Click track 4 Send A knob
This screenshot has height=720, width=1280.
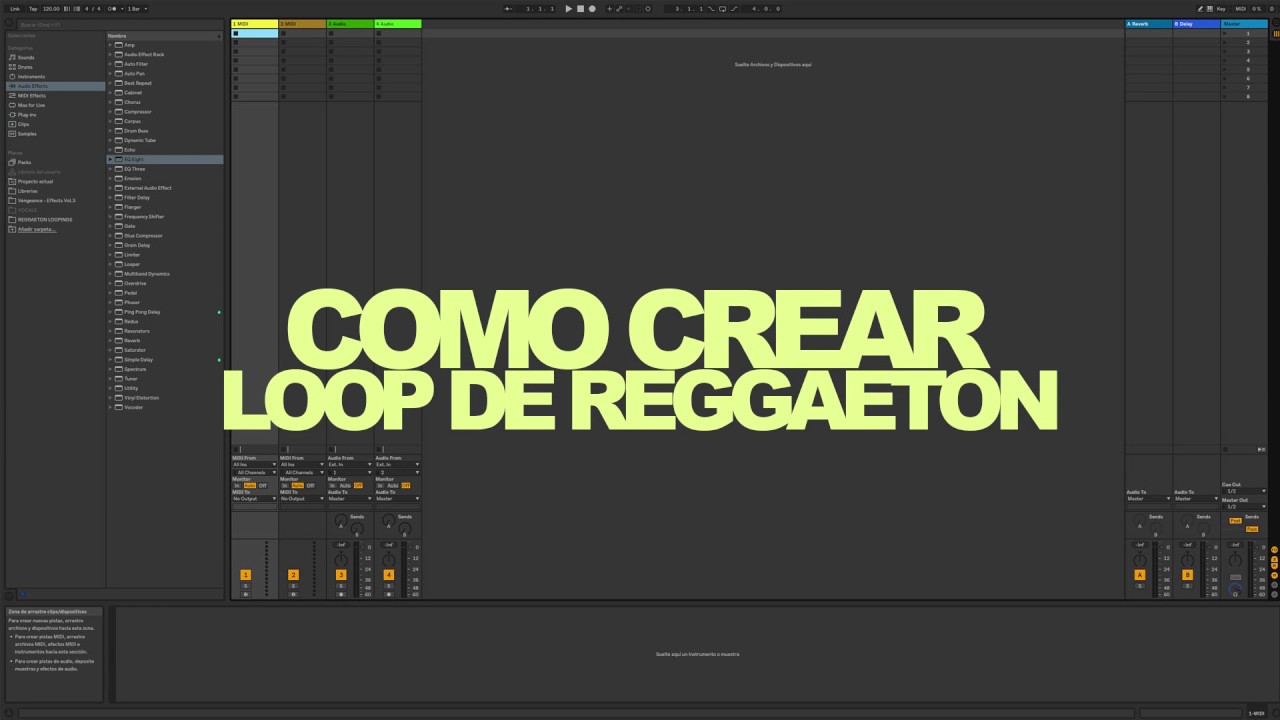pos(388,521)
